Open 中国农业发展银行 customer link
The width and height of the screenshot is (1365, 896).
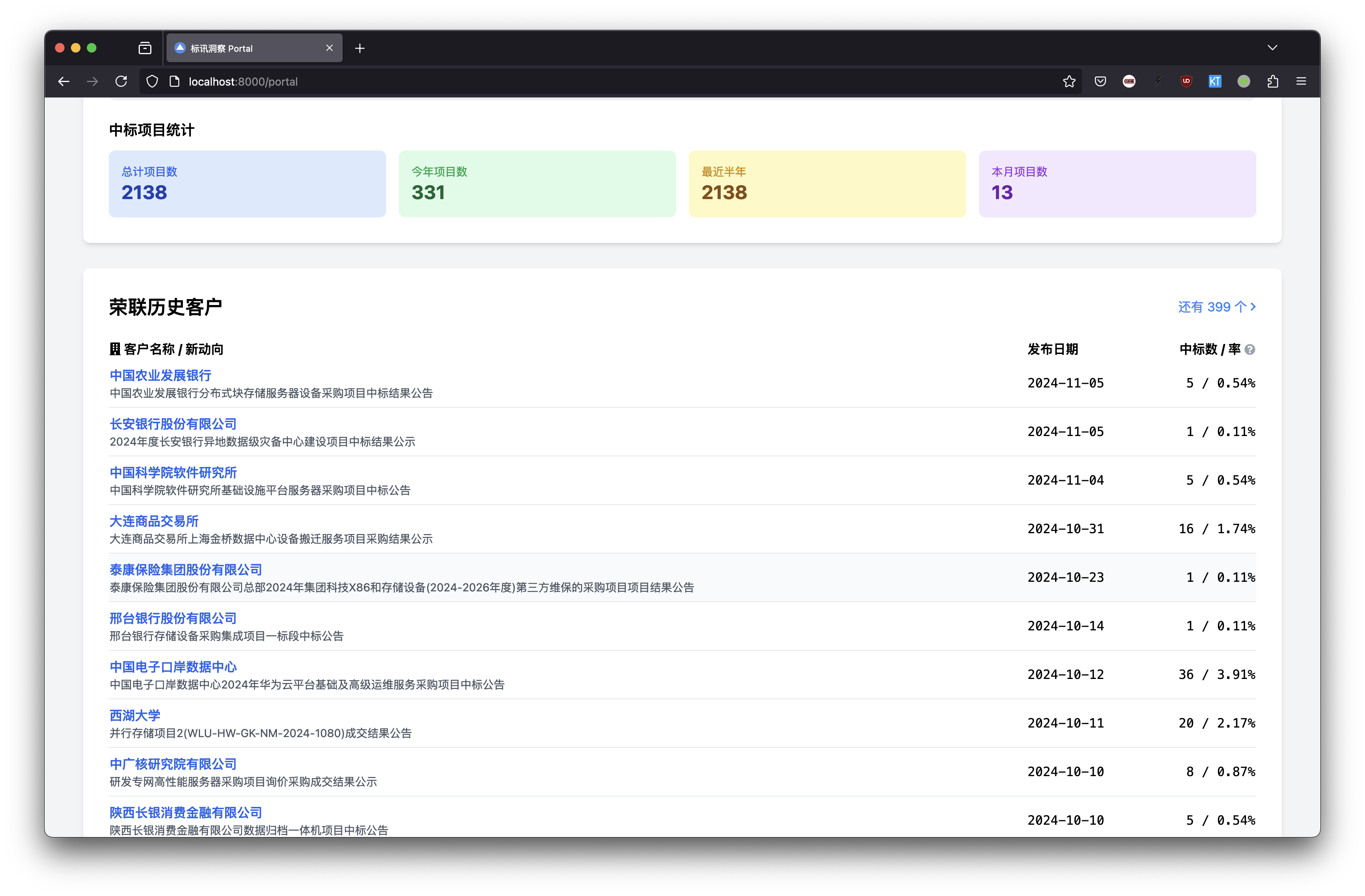coord(161,376)
